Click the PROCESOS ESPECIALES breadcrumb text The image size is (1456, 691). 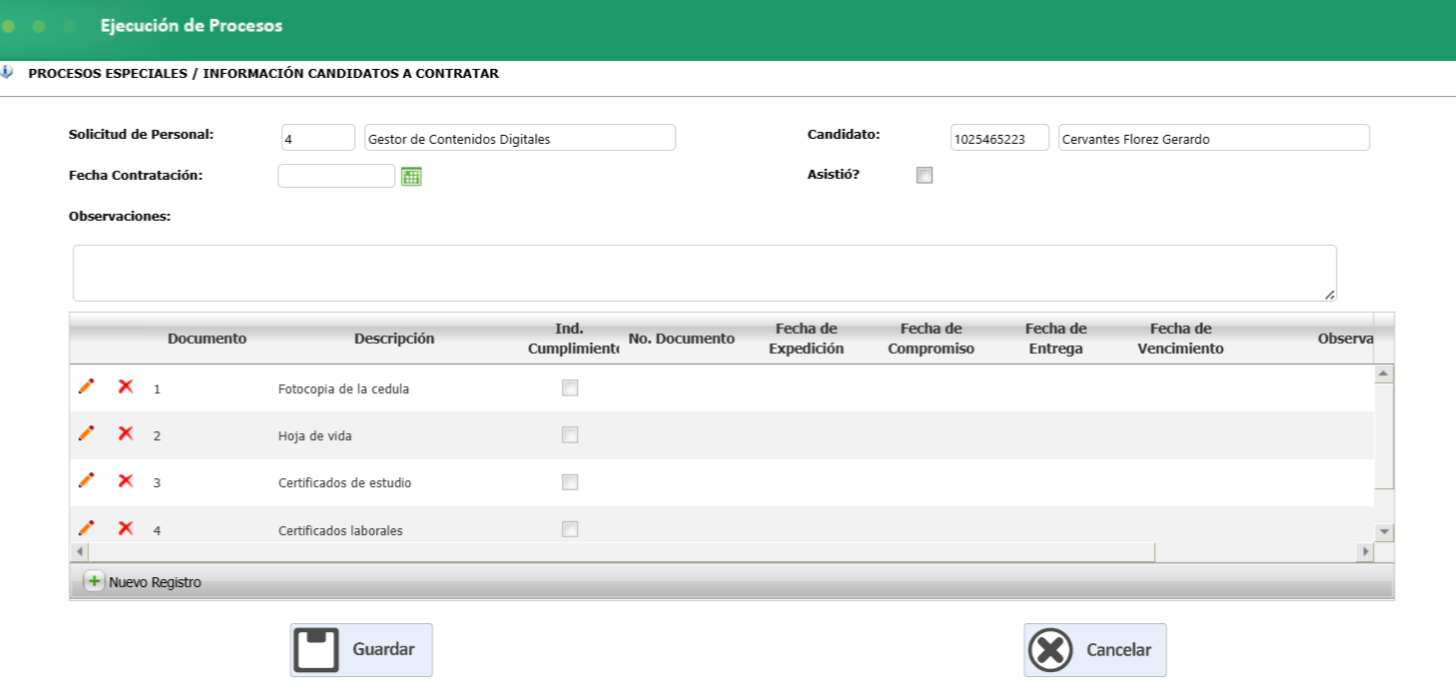(108, 74)
